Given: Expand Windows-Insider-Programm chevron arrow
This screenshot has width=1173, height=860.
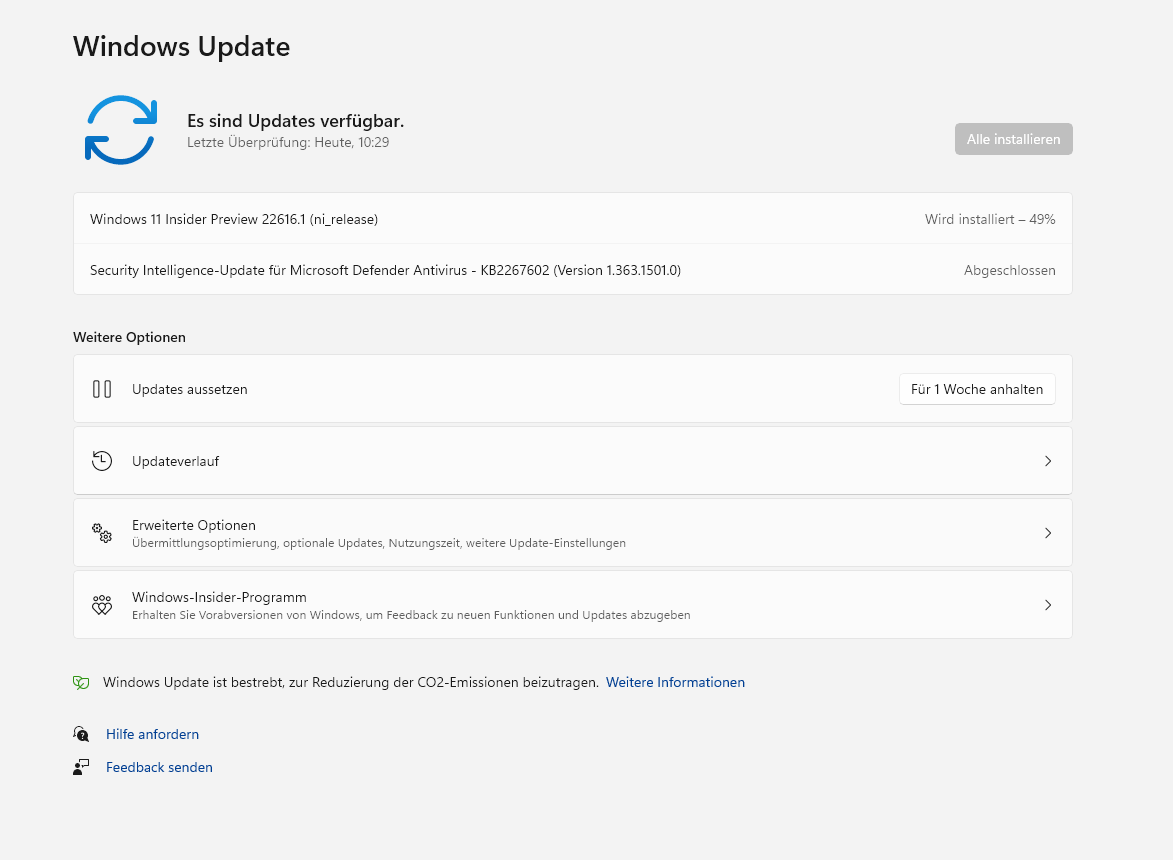Looking at the screenshot, I should tap(1048, 605).
